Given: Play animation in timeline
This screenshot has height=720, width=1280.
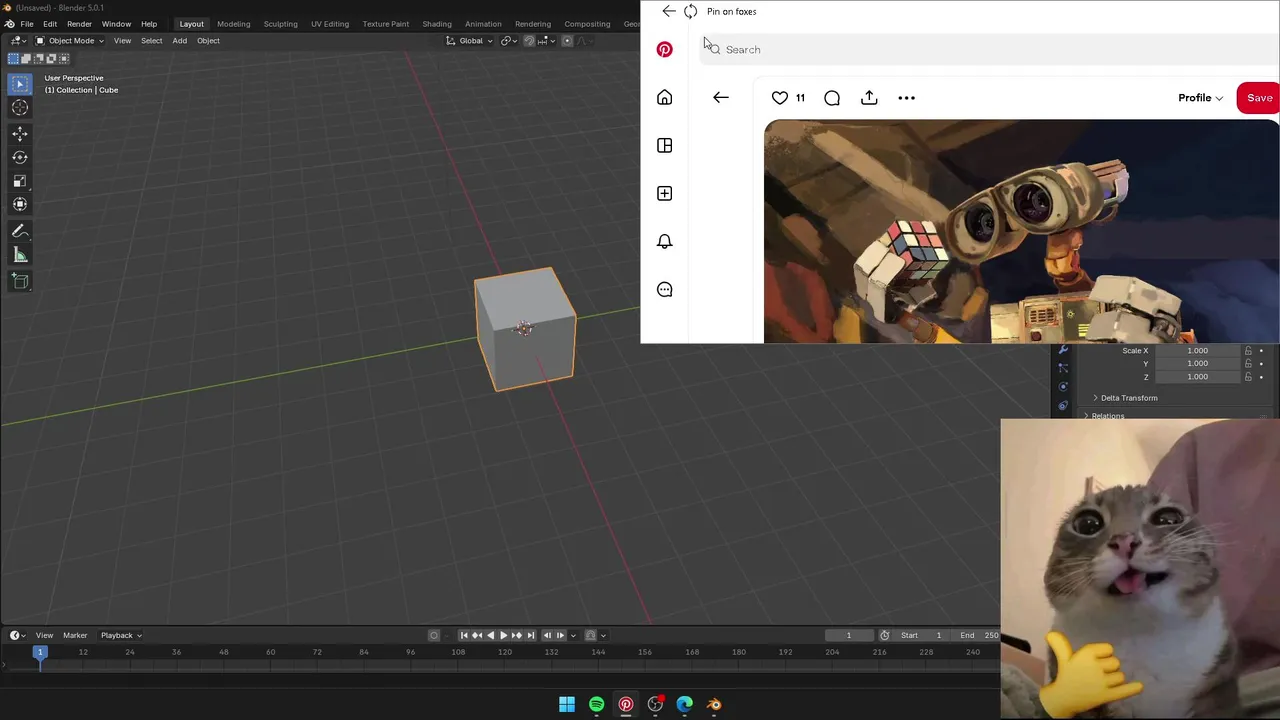Looking at the screenshot, I should (x=504, y=635).
